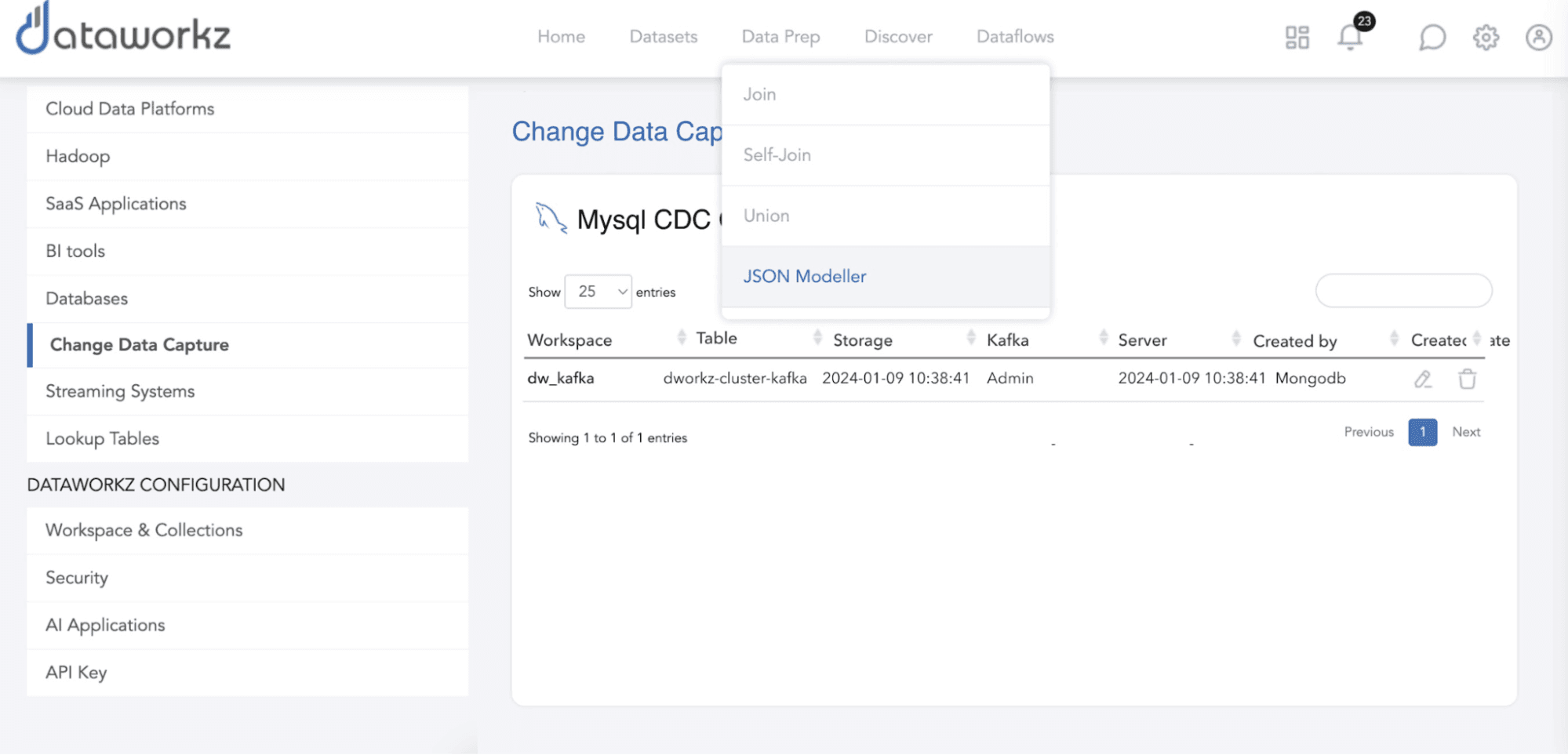Select JSON Modeller from Data Prep menu

tap(805, 276)
